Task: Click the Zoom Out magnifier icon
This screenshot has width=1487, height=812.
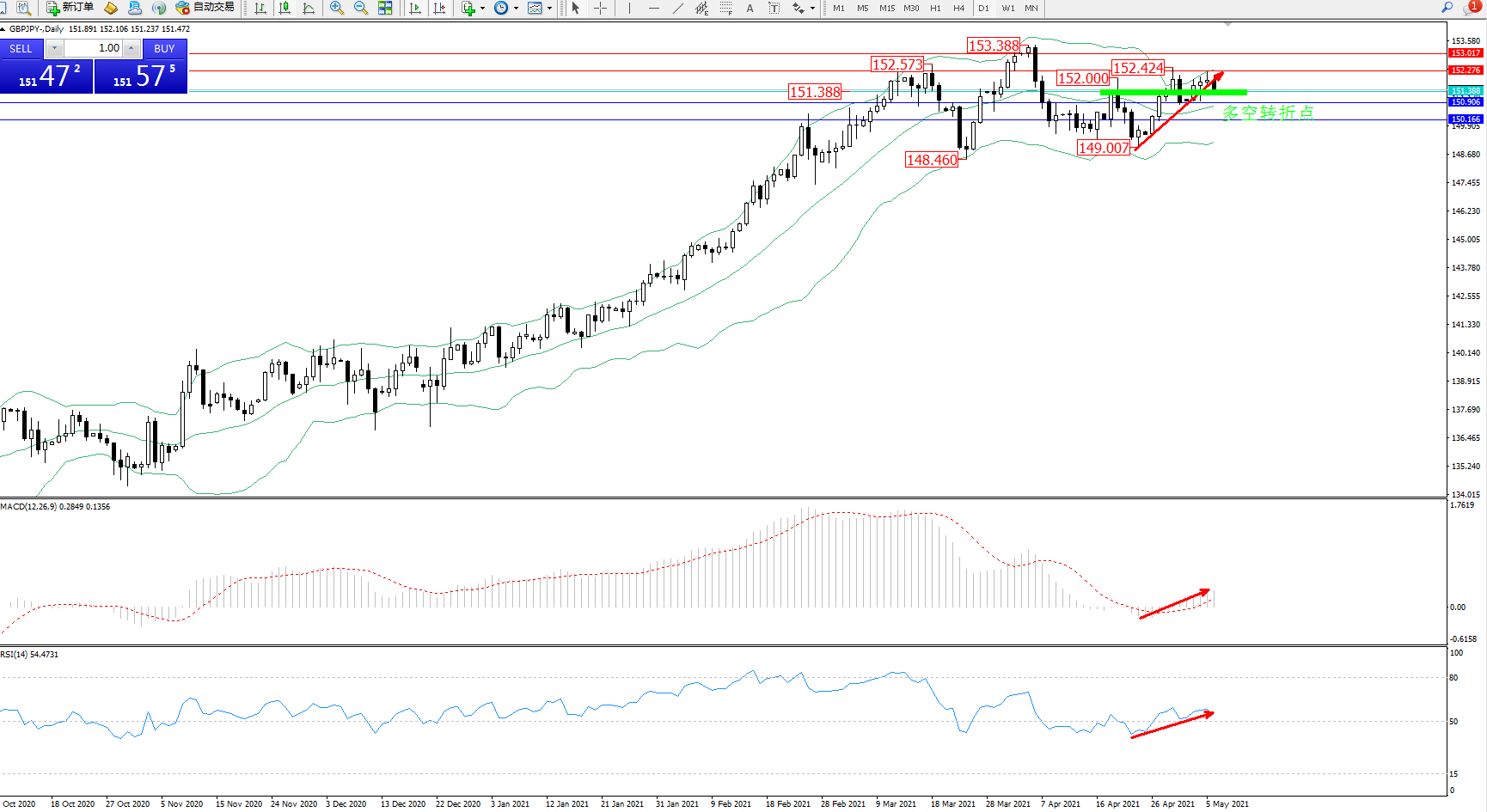Action: click(x=361, y=8)
